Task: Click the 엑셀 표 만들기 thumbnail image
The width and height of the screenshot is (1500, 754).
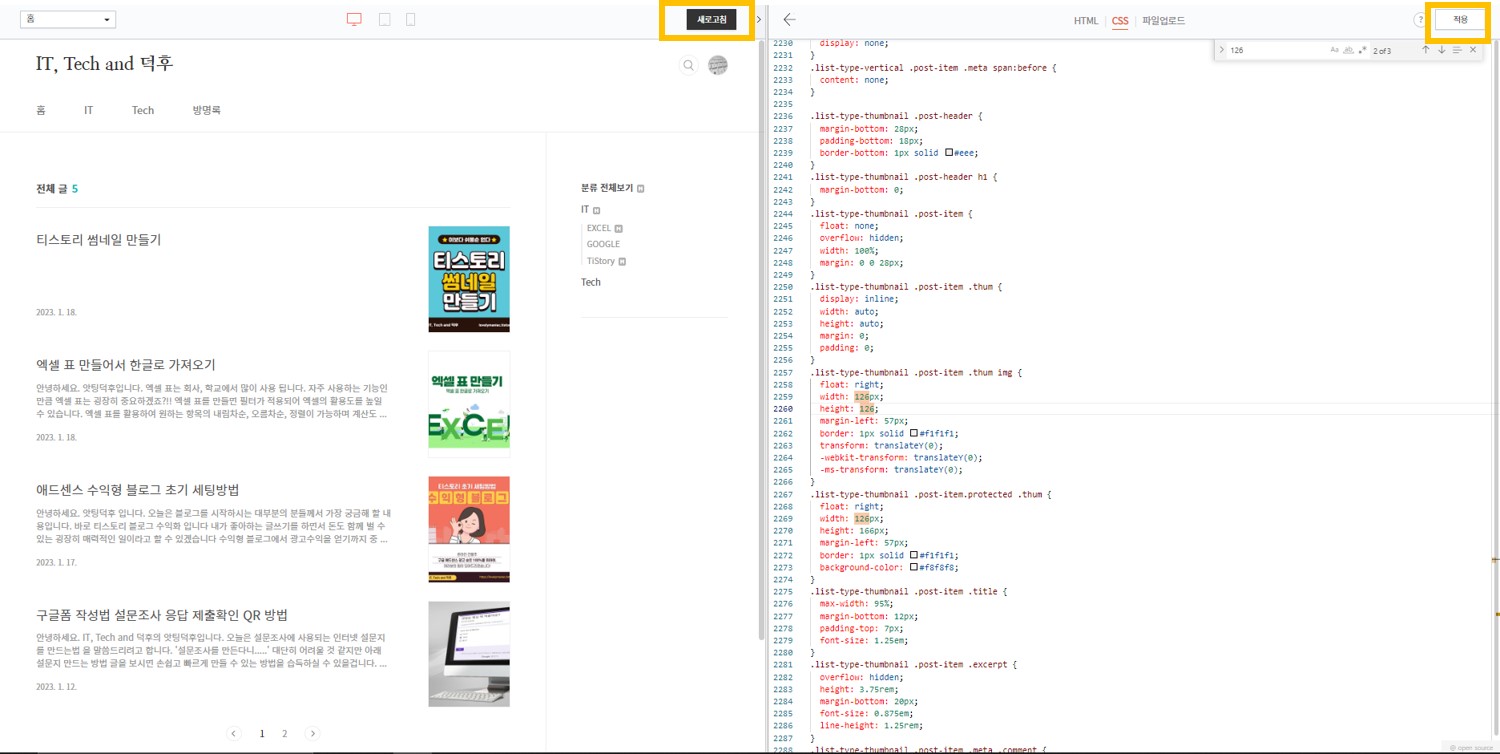Action: (x=469, y=404)
